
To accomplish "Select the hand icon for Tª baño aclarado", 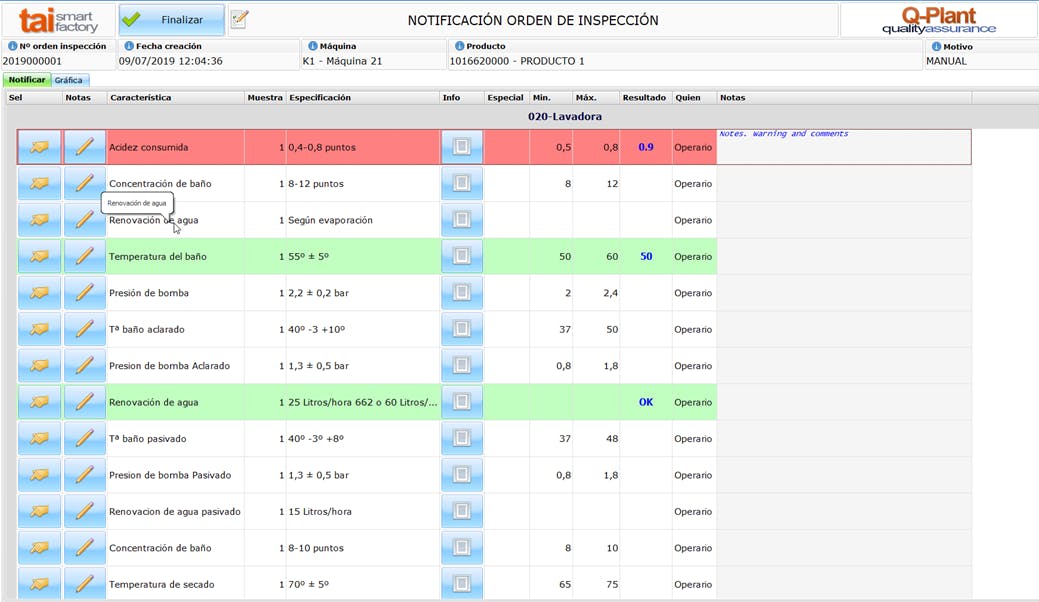I will pos(39,329).
